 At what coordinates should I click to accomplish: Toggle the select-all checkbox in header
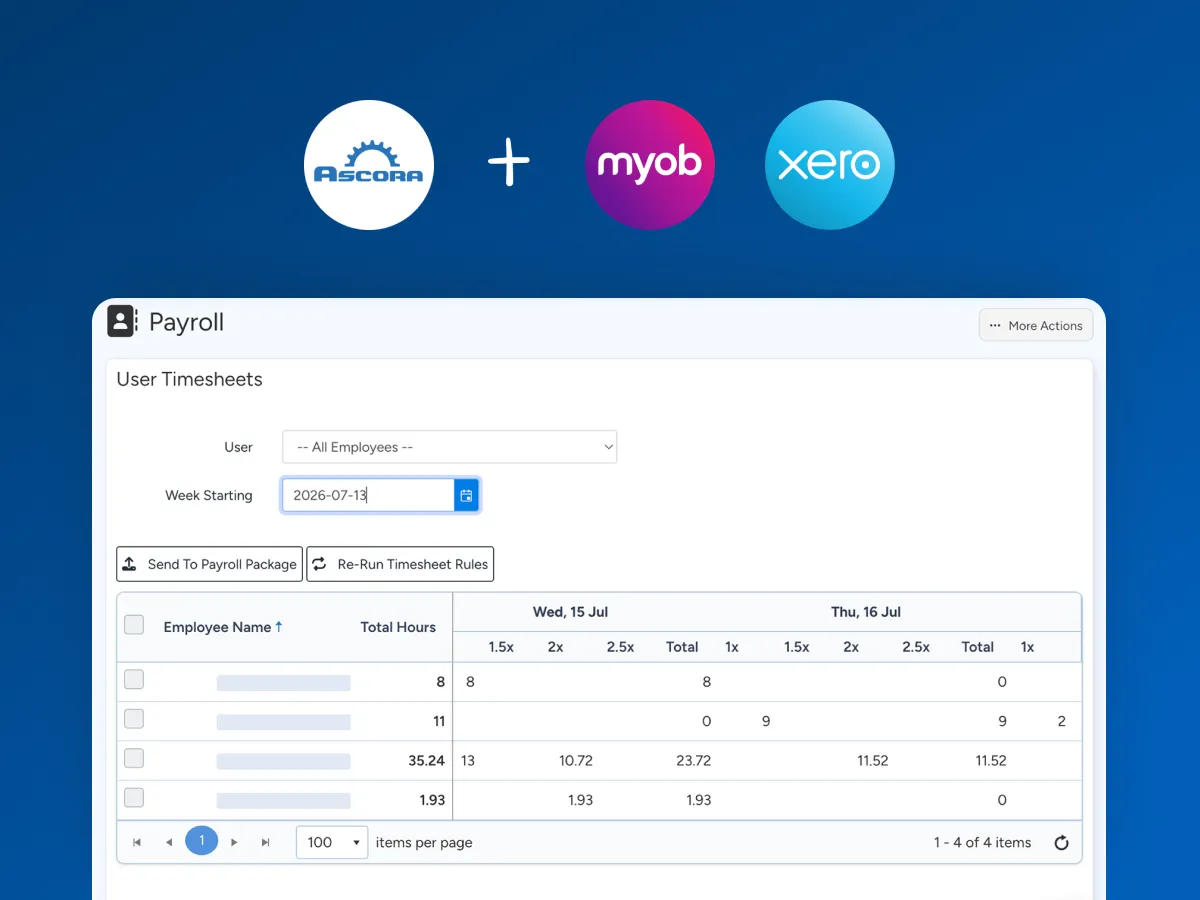pyautogui.click(x=134, y=625)
